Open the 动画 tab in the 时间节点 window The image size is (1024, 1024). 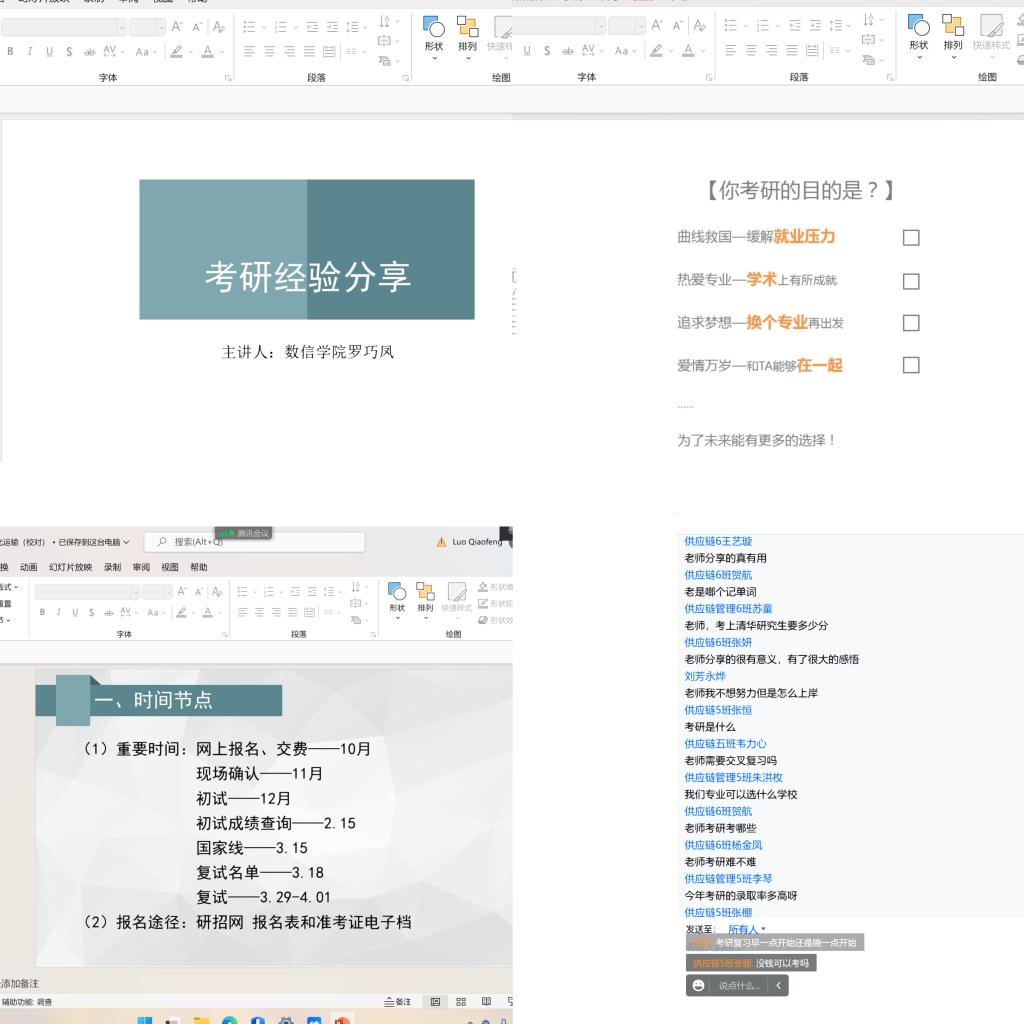tap(29, 567)
